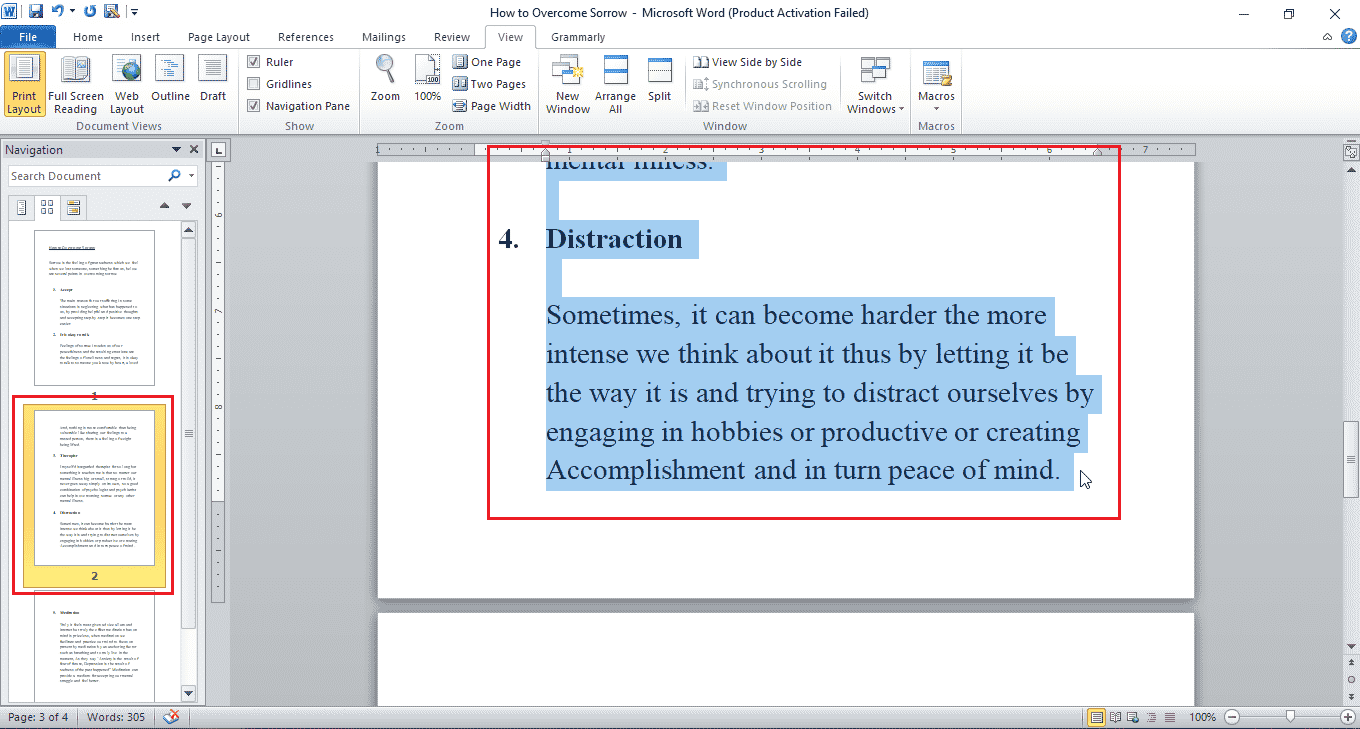
Task: Set zoom to 100% using ribbon icon
Action: pyautogui.click(x=427, y=80)
